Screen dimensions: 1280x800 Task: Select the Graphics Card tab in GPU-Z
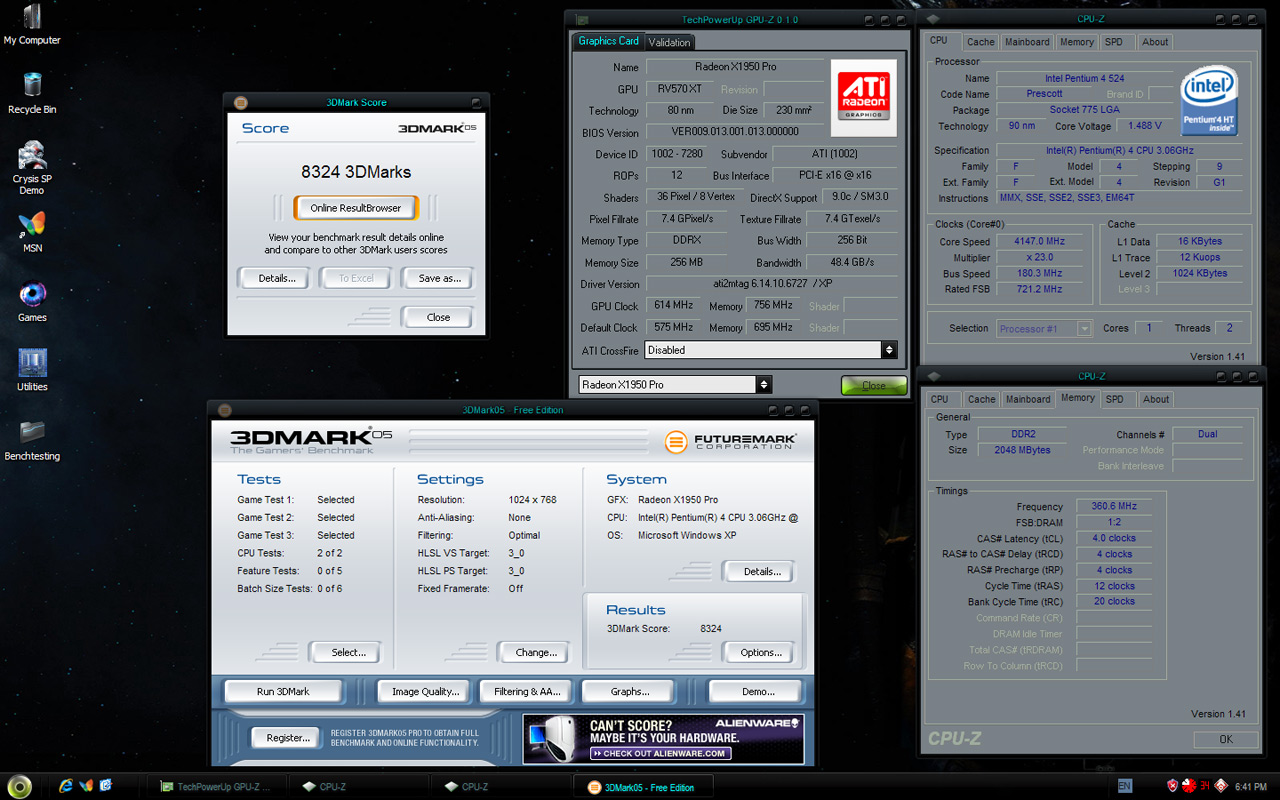coord(608,41)
